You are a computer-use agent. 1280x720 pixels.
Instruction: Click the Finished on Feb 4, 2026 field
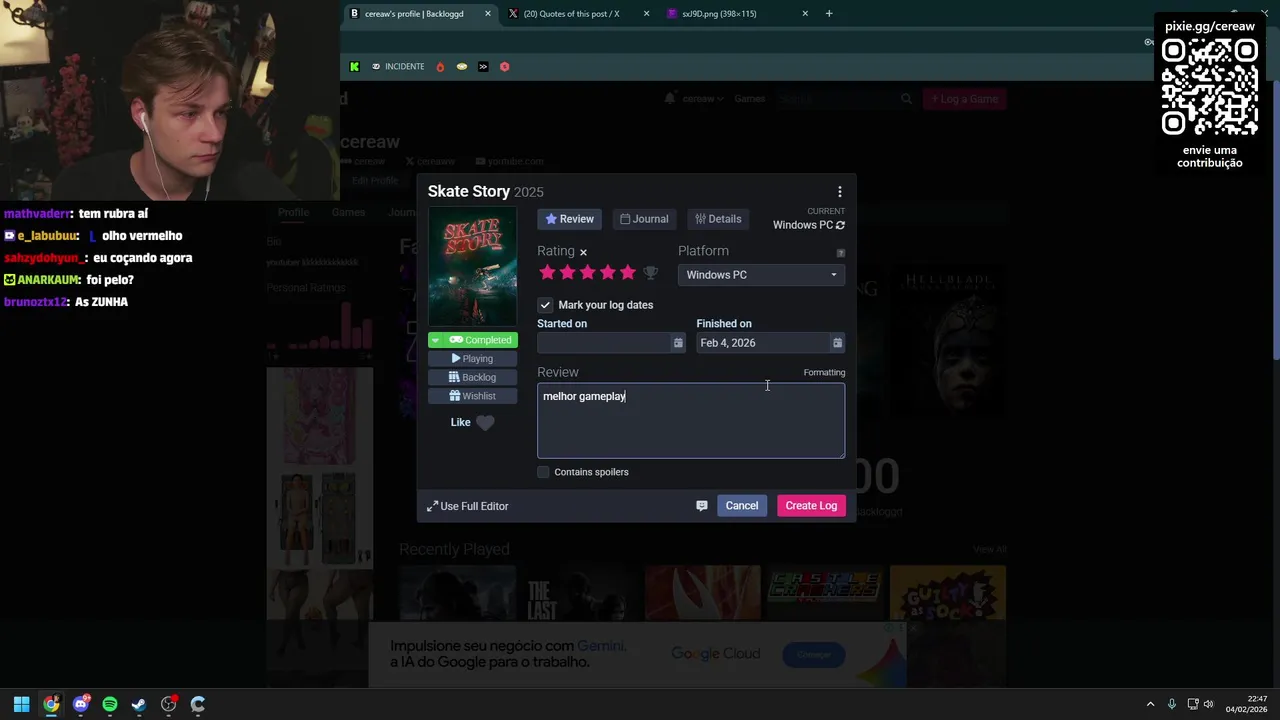pyautogui.click(x=763, y=343)
